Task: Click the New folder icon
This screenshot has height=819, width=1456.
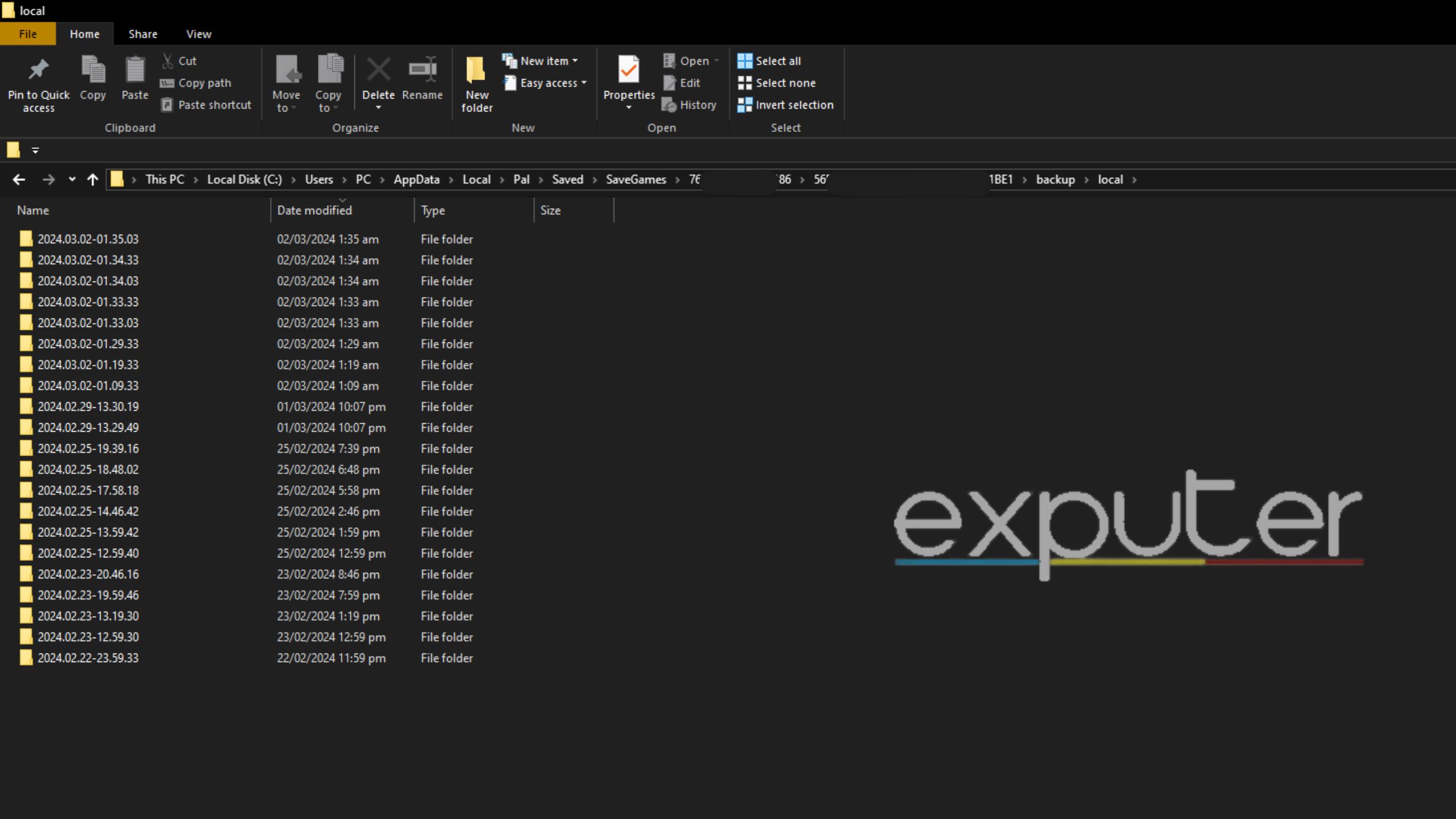Action: tap(477, 82)
